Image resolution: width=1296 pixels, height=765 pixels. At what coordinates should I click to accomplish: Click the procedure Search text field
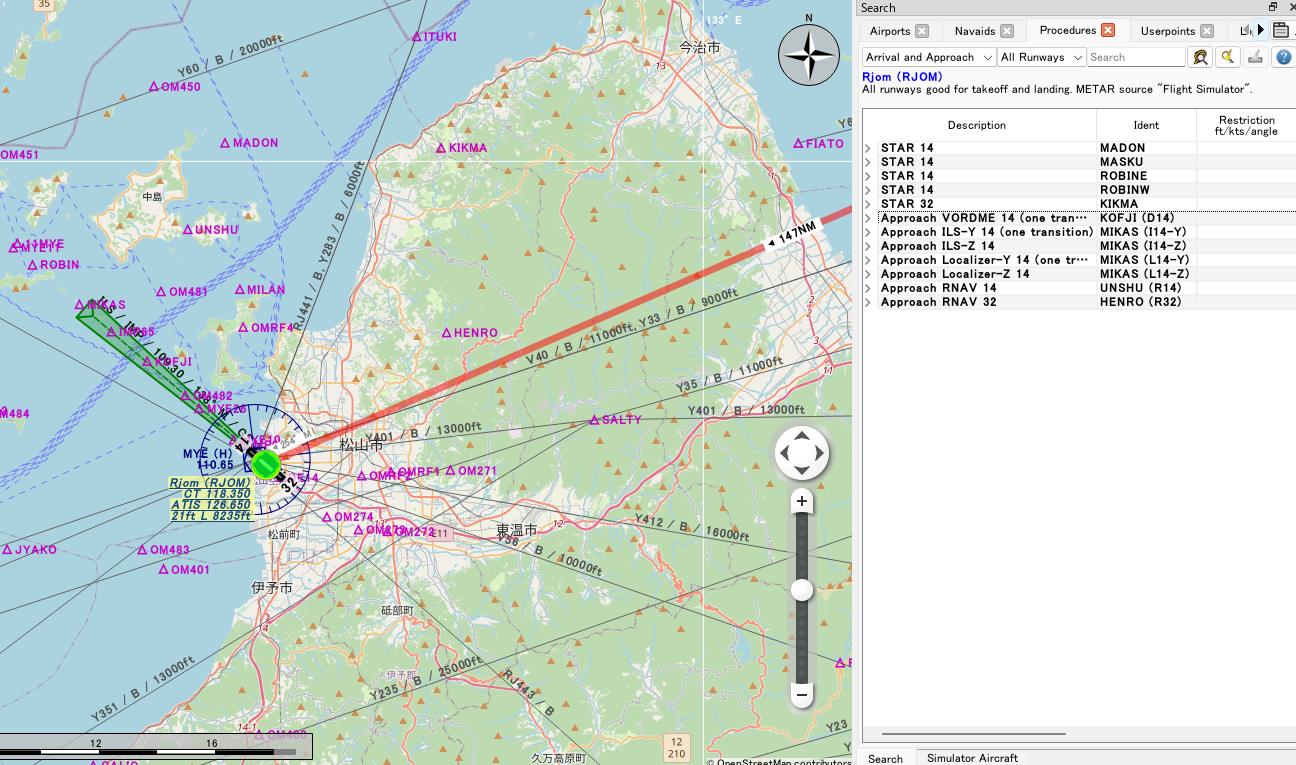click(1135, 57)
